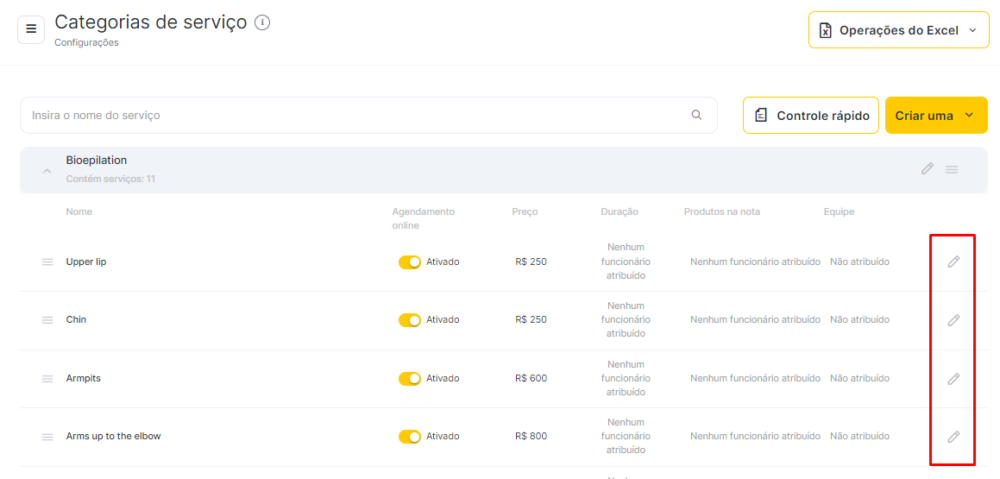Expand the Criar uma dropdown

coord(936,115)
